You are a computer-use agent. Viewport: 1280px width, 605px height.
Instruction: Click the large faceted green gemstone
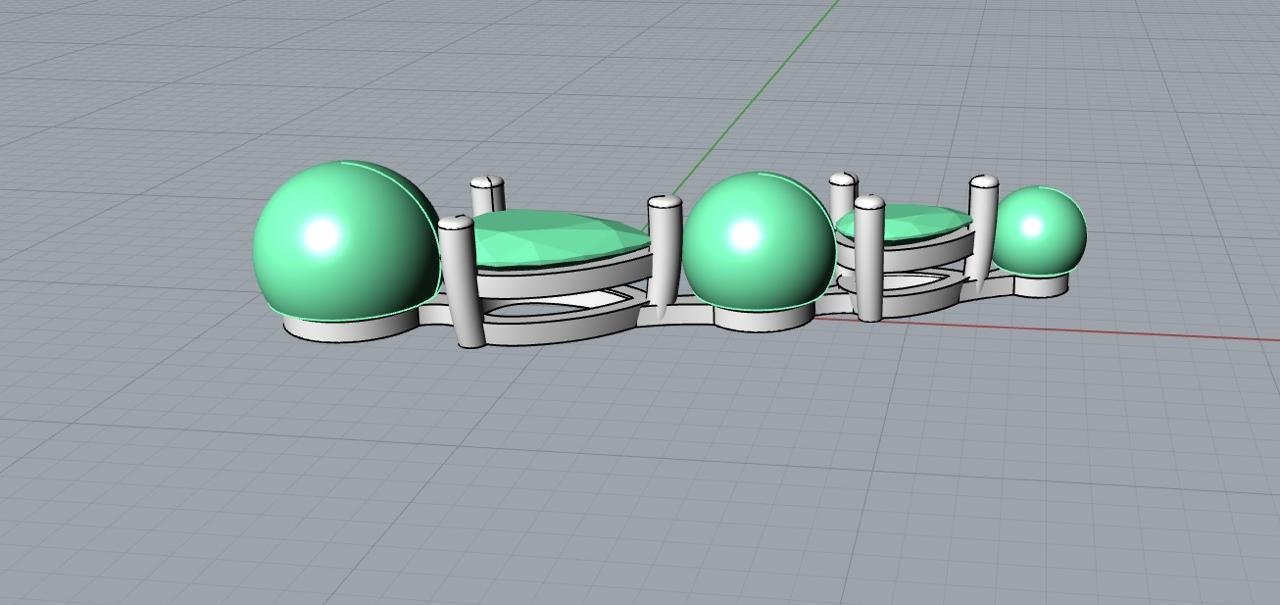(555, 238)
